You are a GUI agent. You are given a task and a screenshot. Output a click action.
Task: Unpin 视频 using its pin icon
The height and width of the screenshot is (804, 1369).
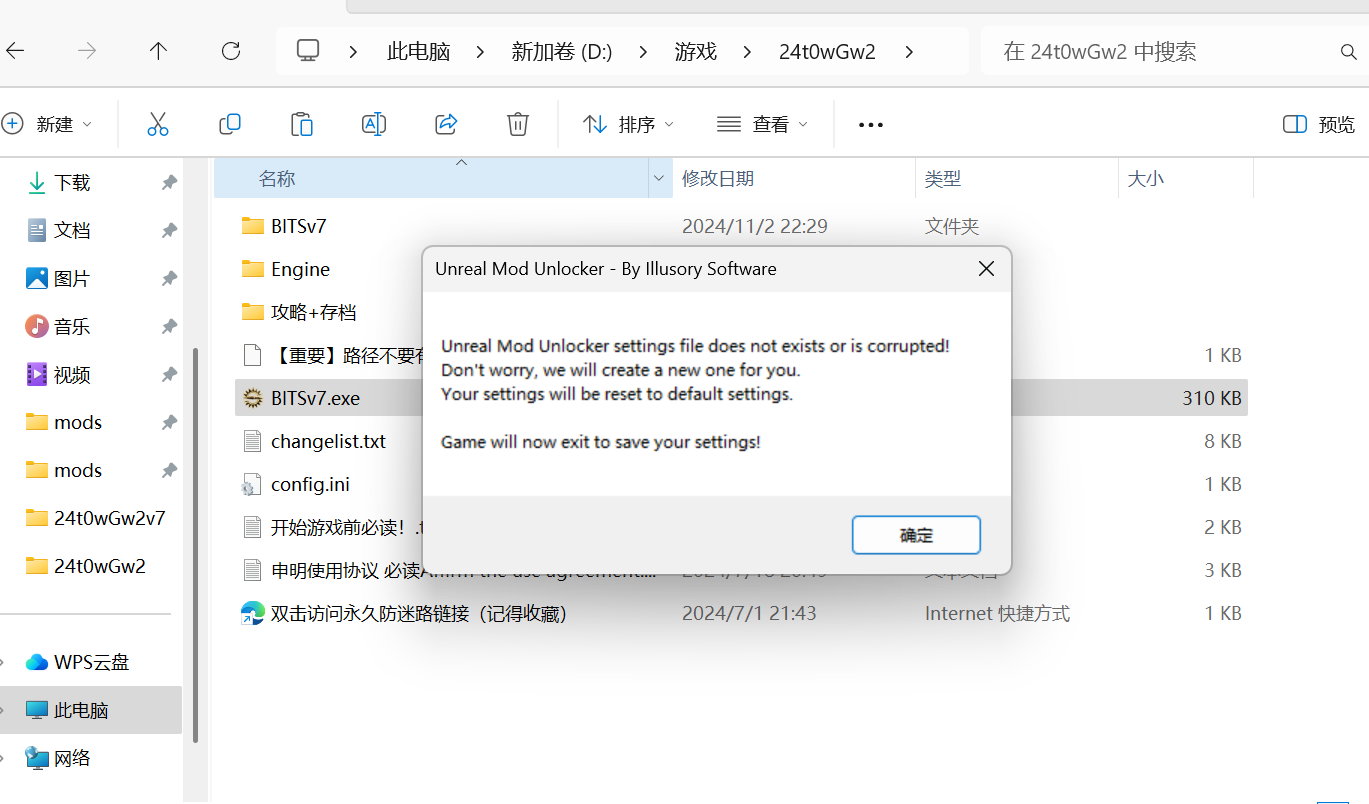tap(169, 374)
